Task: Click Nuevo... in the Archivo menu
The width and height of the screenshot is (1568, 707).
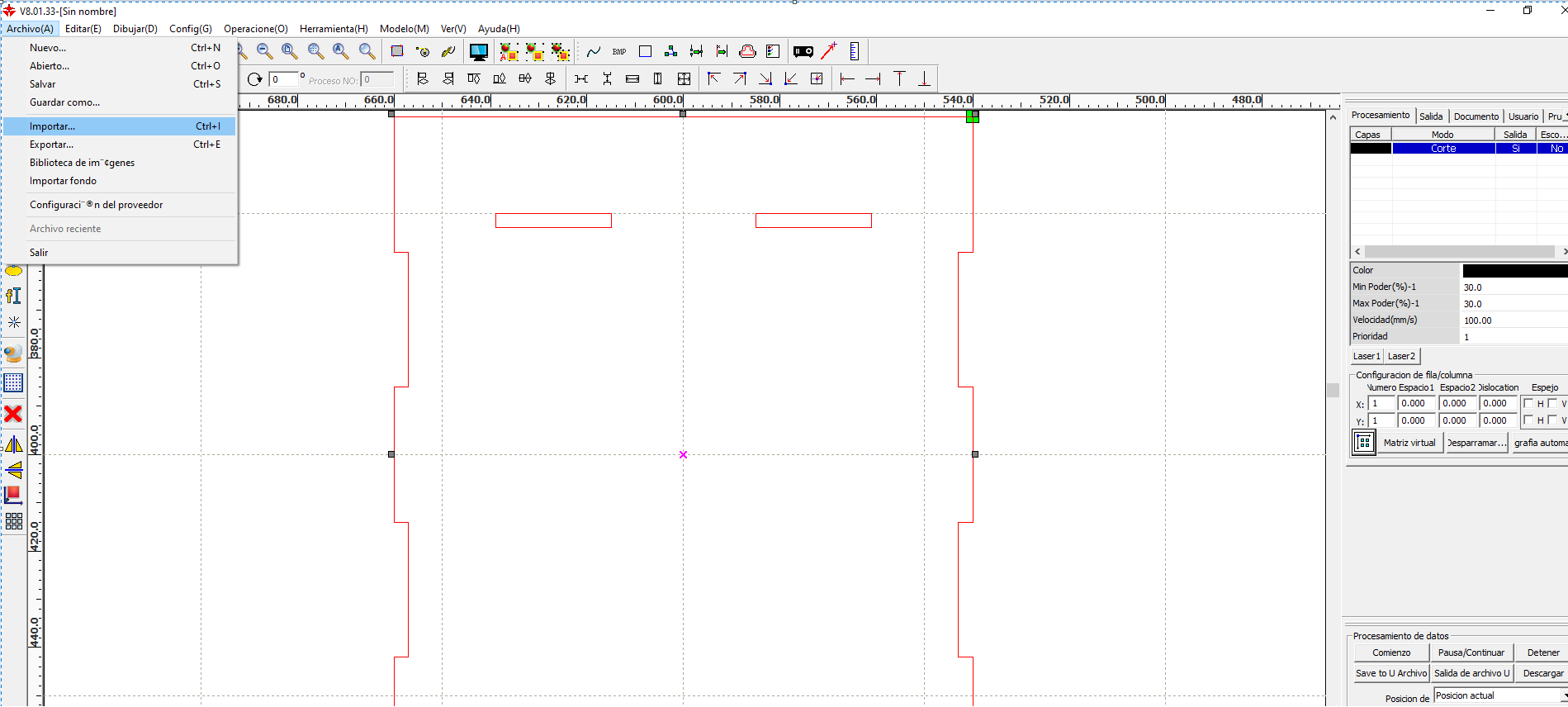Action: coord(120,48)
